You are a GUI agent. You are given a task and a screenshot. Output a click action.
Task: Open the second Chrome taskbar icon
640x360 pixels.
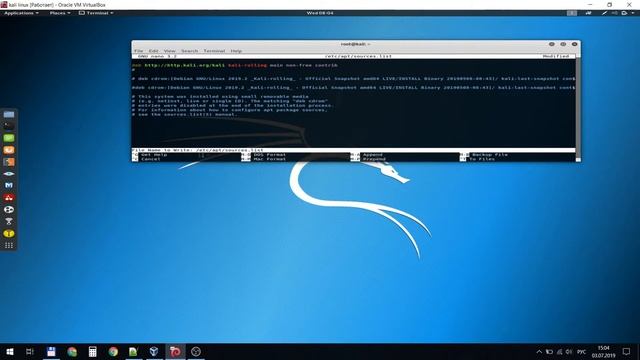pyautogui.click(x=113, y=351)
